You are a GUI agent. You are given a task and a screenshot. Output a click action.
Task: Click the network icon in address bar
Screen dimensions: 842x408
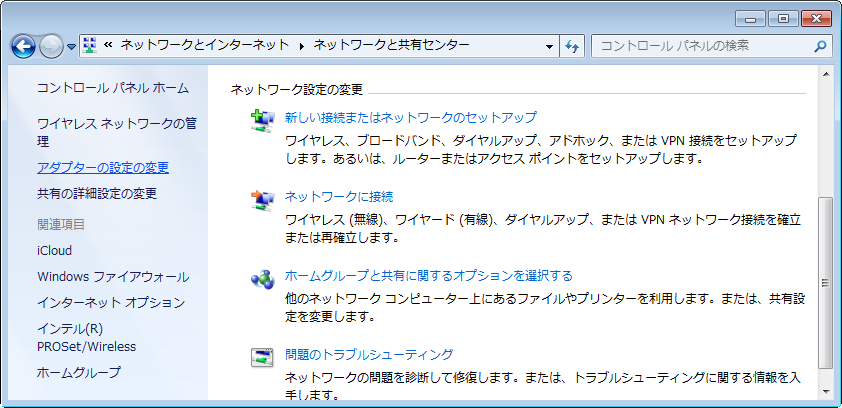coord(90,46)
